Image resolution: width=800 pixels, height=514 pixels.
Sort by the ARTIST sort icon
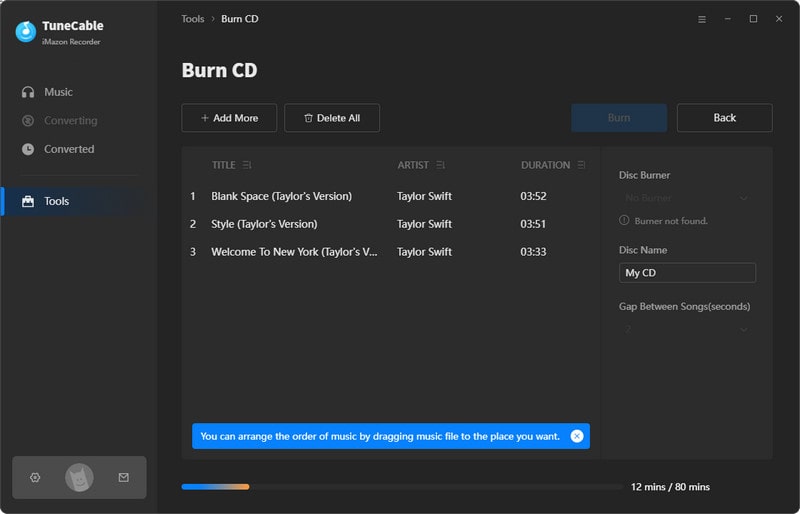440,165
